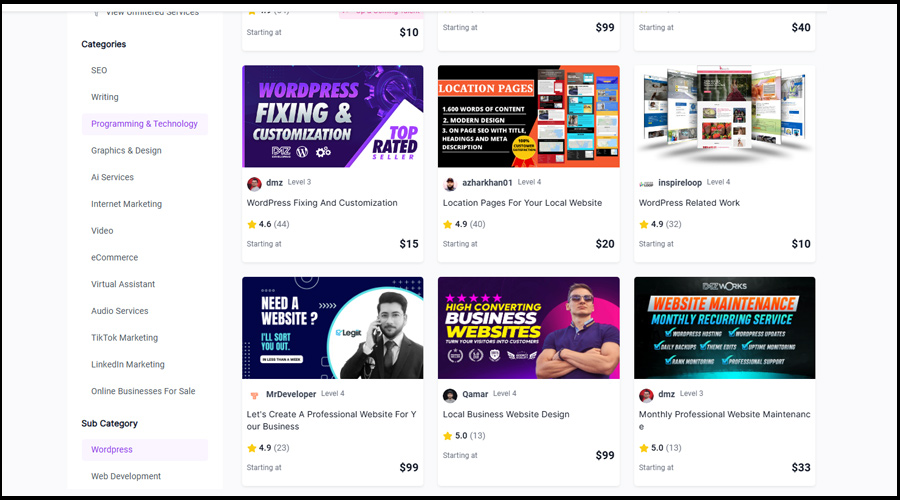Open the Need A Website thumbnail
The width and height of the screenshot is (900, 500).
coord(333,328)
